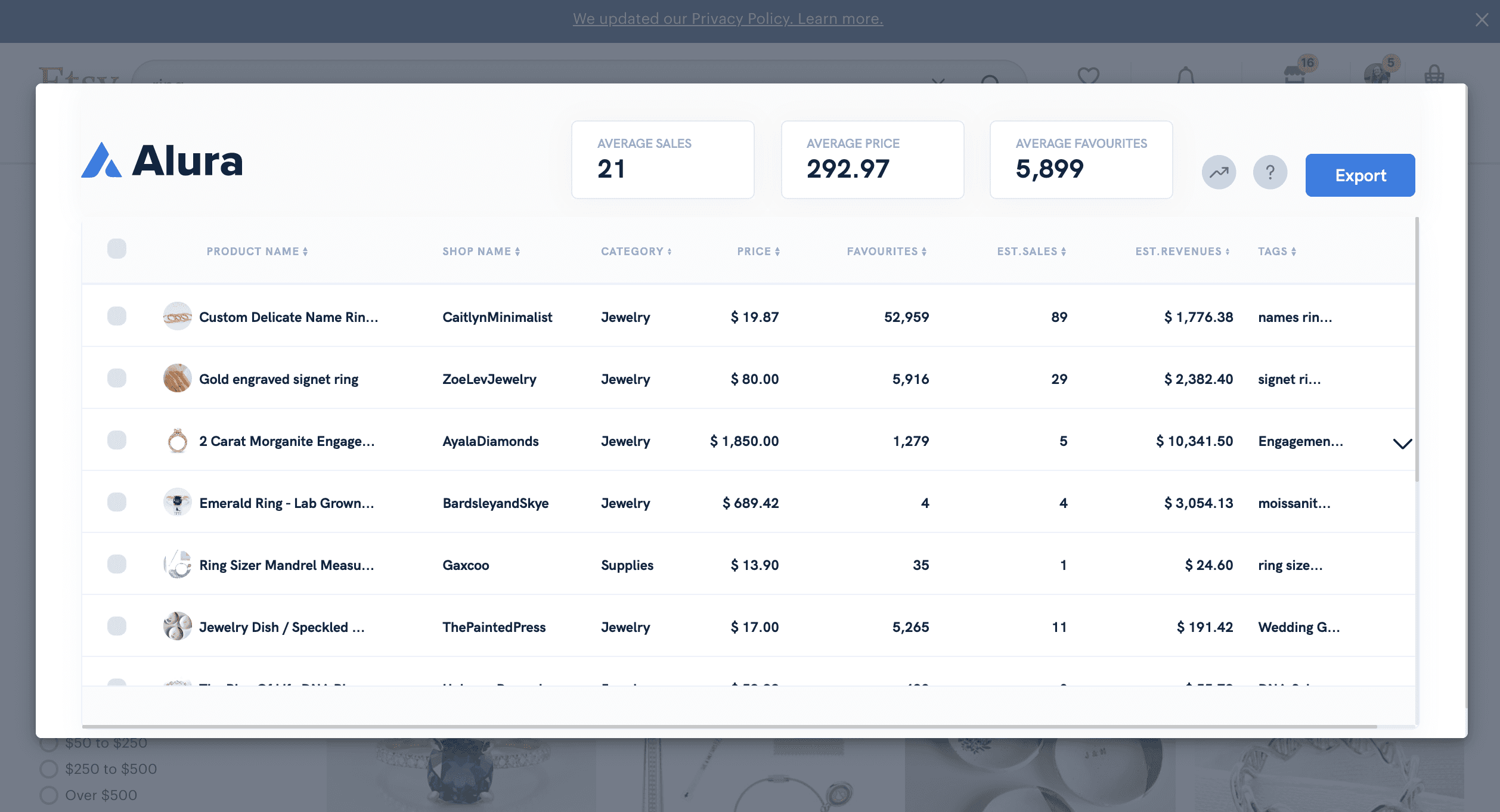Close the privacy policy banner
This screenshot has height=812, width=1500.
(1482, 20)
